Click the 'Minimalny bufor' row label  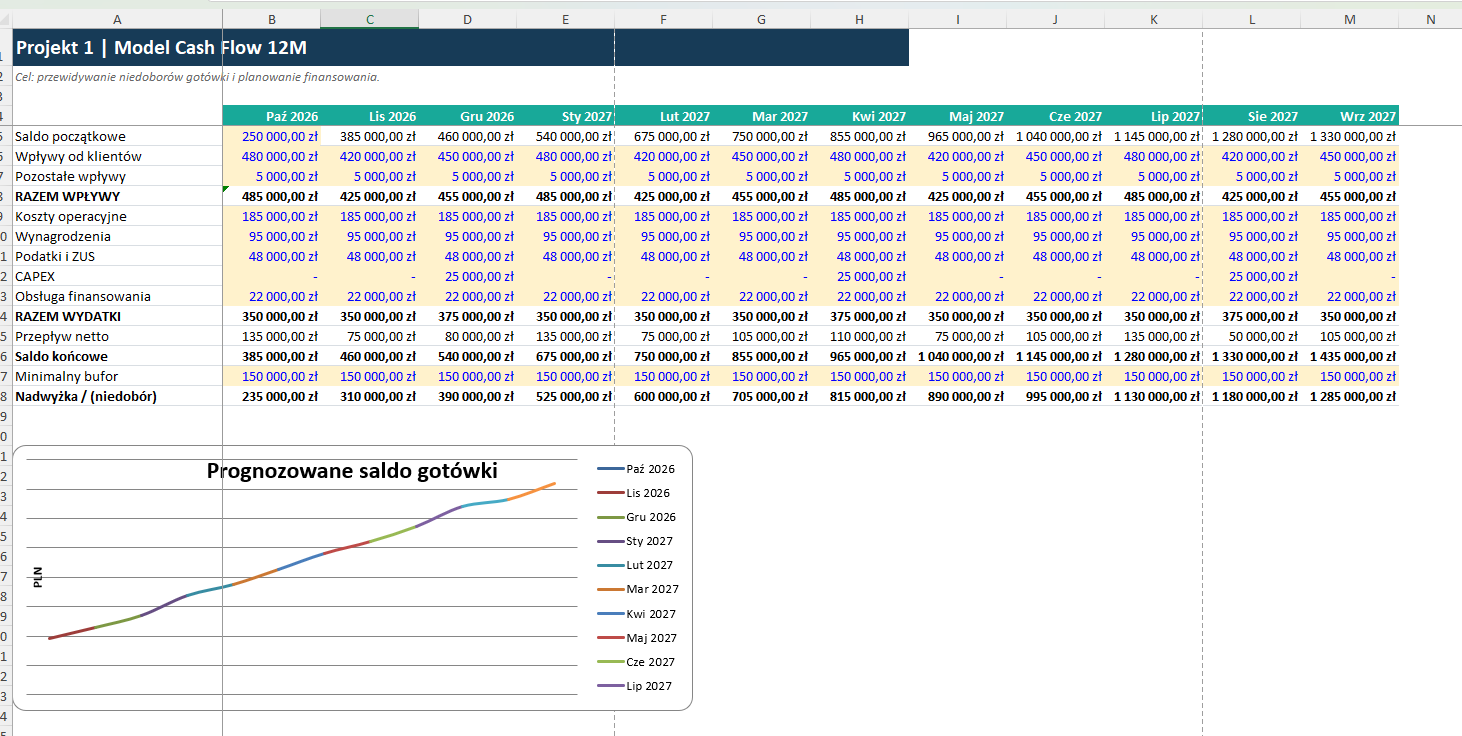coord(66,376)
